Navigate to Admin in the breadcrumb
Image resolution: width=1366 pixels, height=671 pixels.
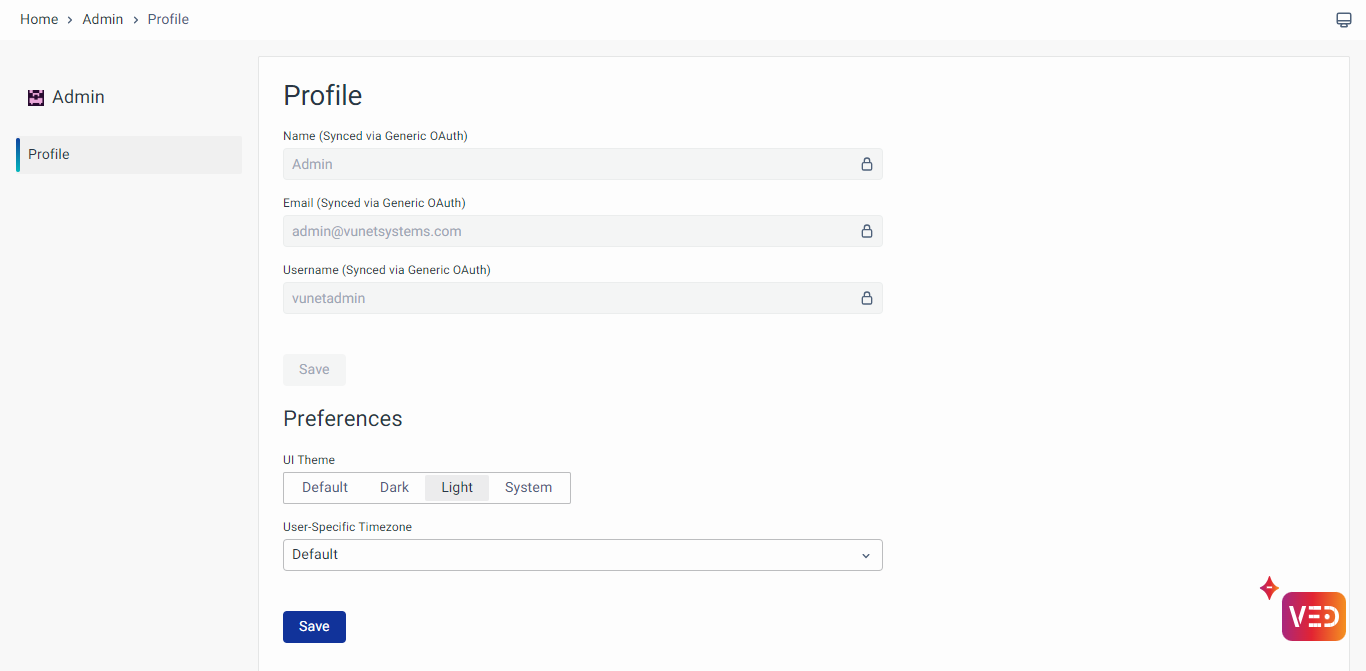click(x=103, y=19)
